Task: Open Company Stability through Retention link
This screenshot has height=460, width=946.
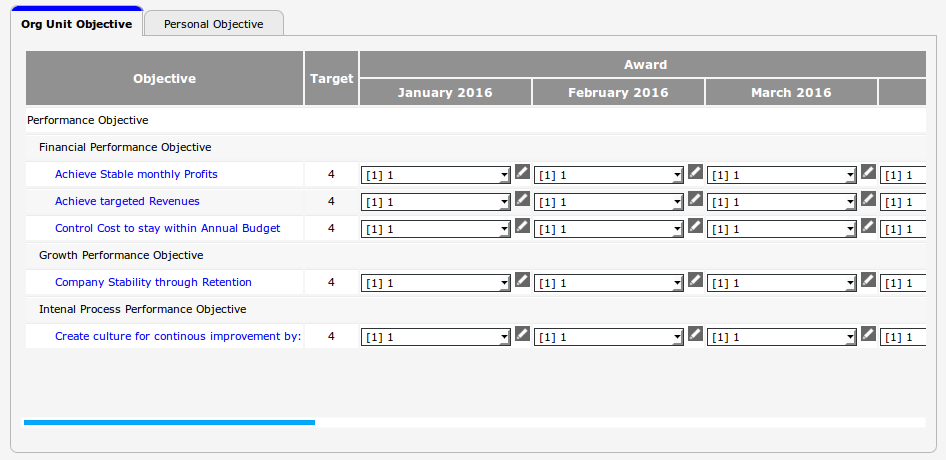Action: (153, 282)
